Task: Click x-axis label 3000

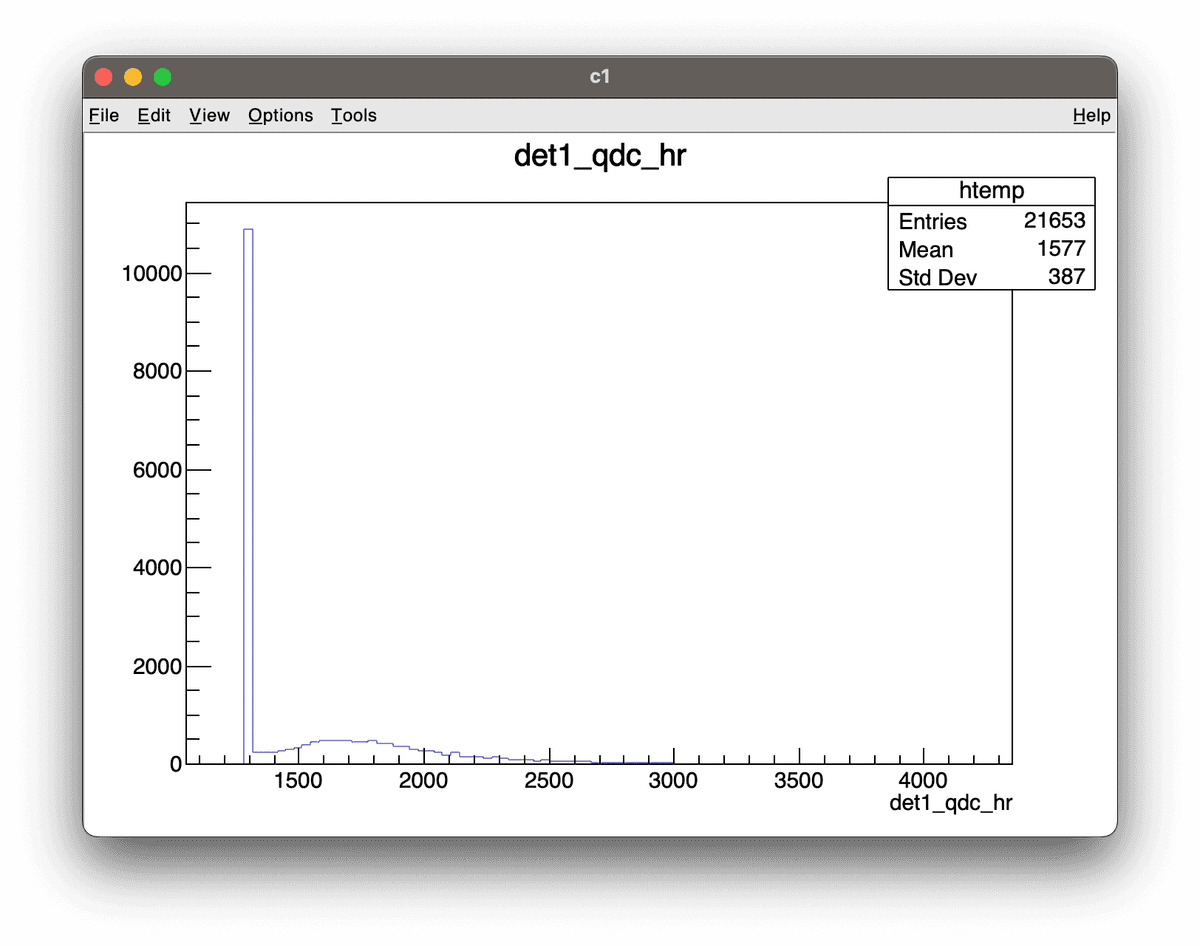Action: click(x=673, y=780)
